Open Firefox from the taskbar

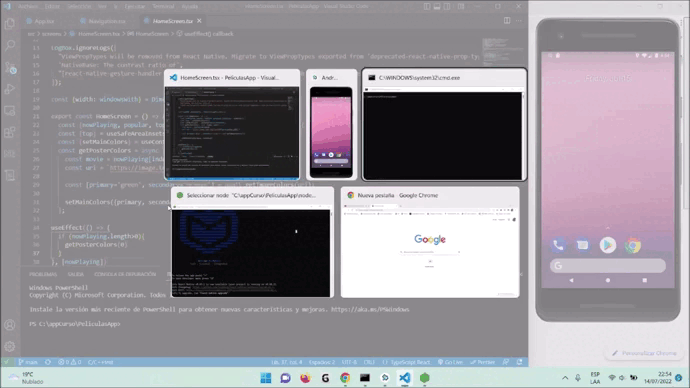305,378
